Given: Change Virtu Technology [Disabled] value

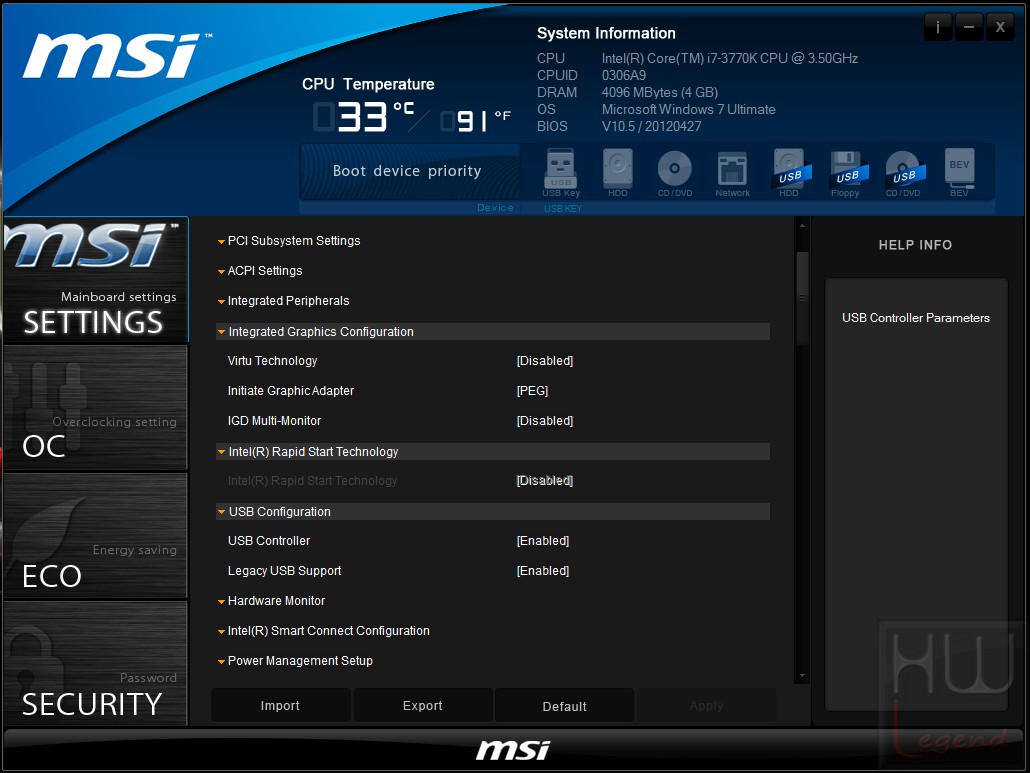Looking at the screenshot, I should click(x=545, y=361).
